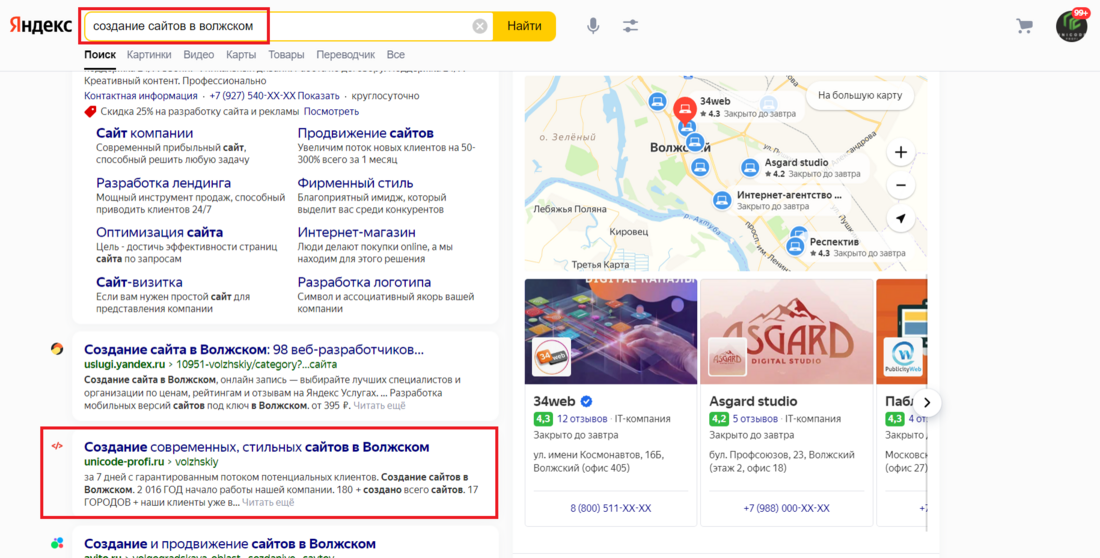Open 34web 12 отзывов reviews
The image size is (1100, 558).
[x=582, y=419]
